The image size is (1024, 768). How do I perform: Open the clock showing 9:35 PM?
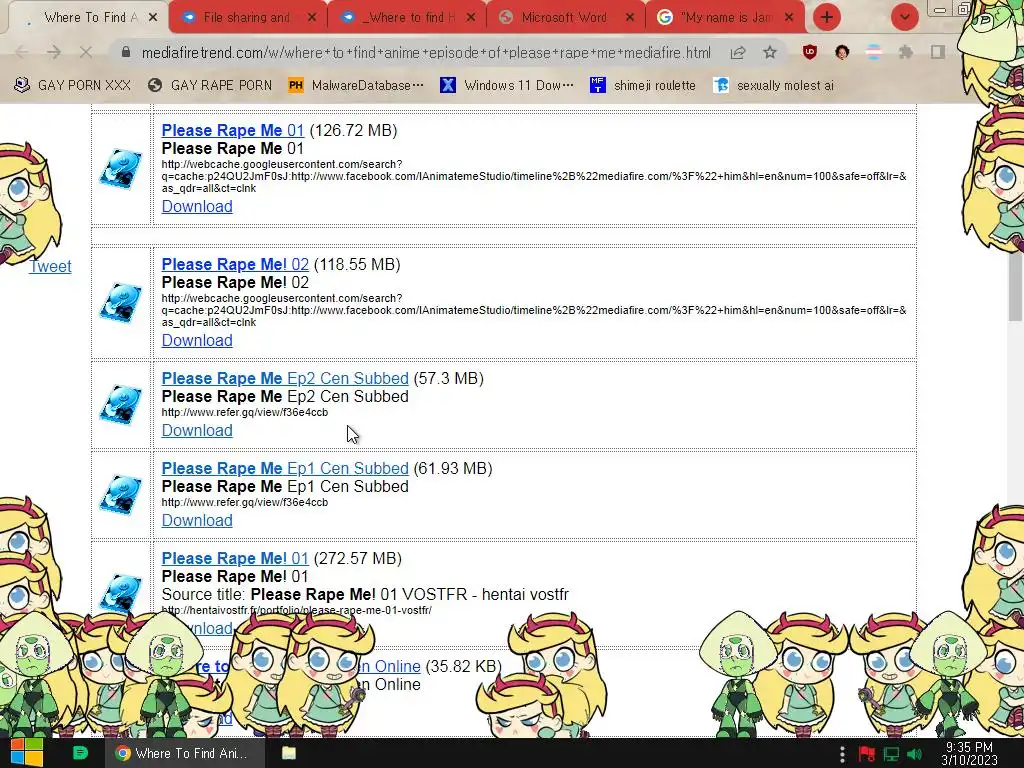969,754
